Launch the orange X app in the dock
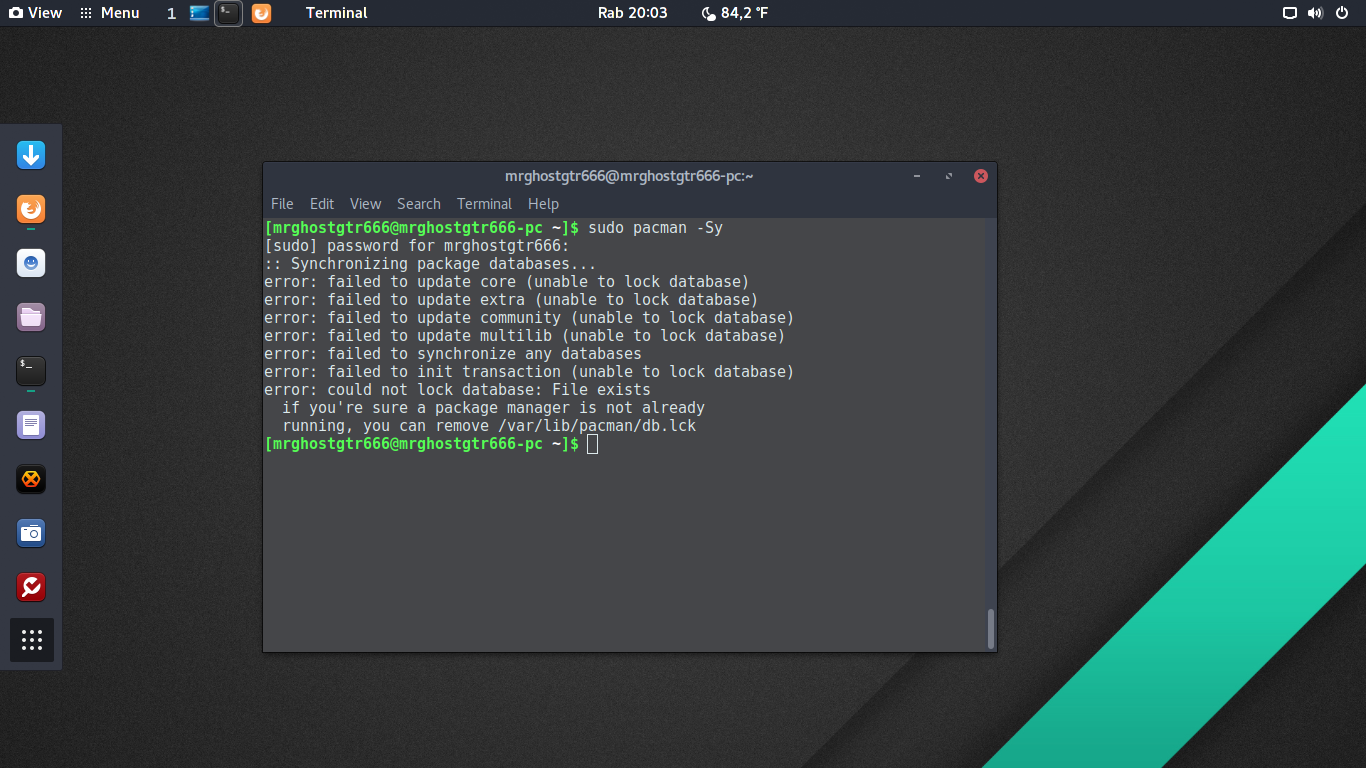The image size is (1366, 768). [31, 479]
